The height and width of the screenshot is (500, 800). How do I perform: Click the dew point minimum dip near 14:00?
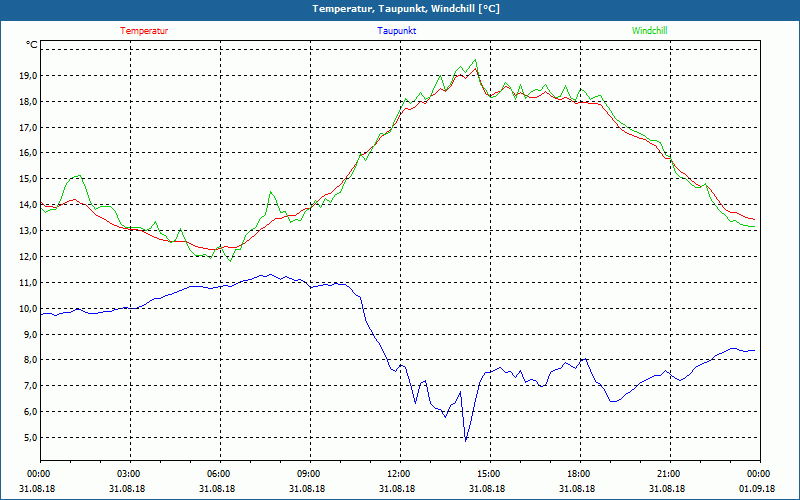point(465,440)
